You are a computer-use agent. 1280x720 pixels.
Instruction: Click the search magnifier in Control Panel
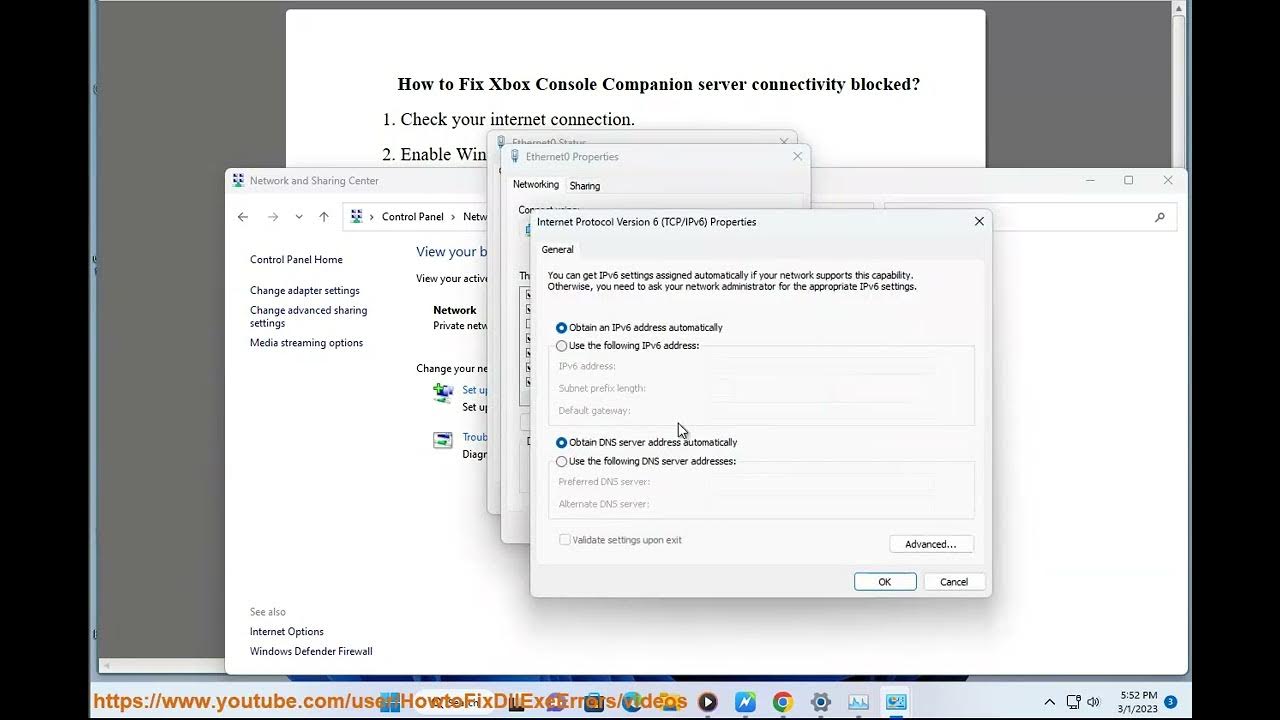pos(1160,217)
